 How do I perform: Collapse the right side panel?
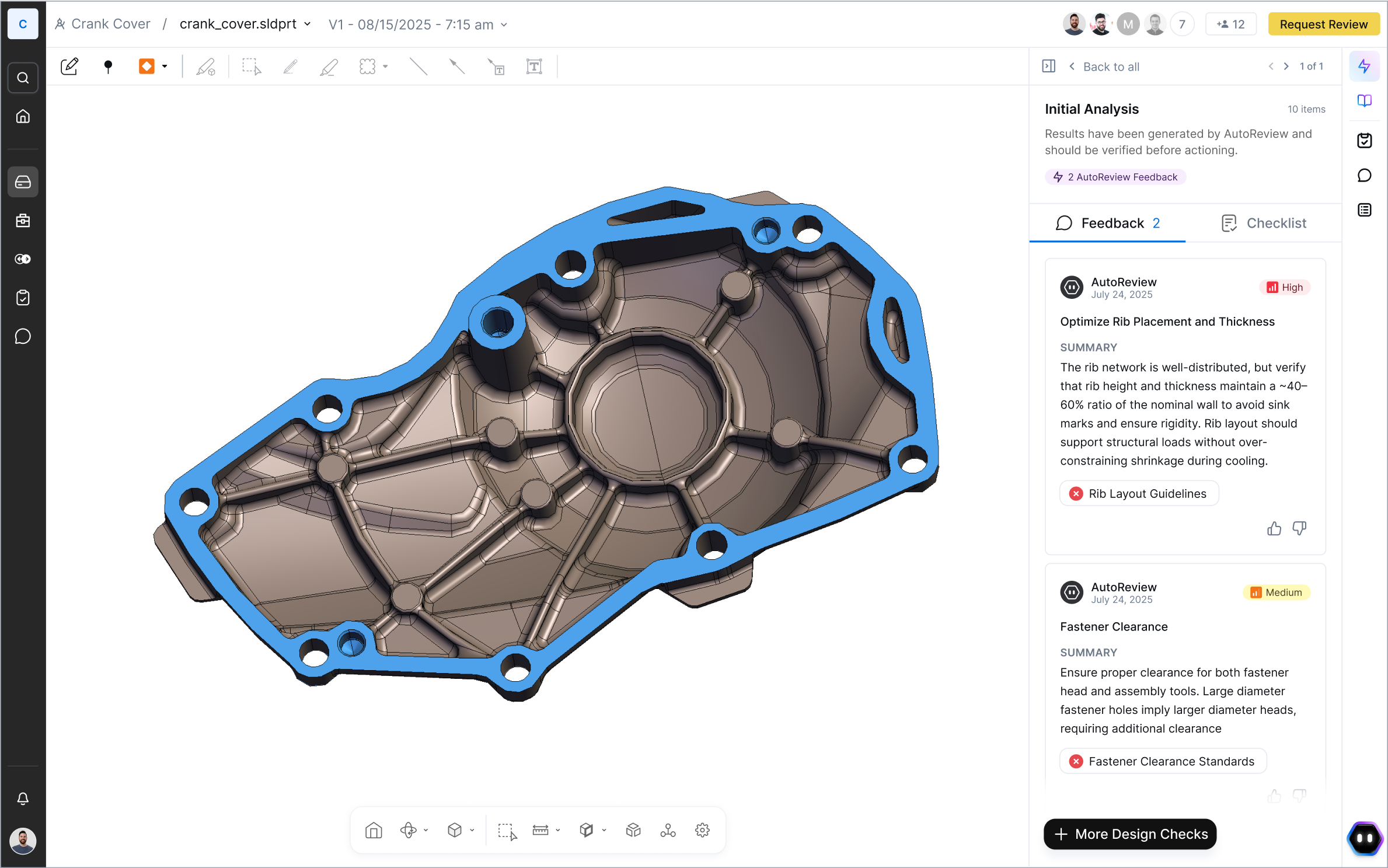pyautogui.click(x=1048, y=67)
